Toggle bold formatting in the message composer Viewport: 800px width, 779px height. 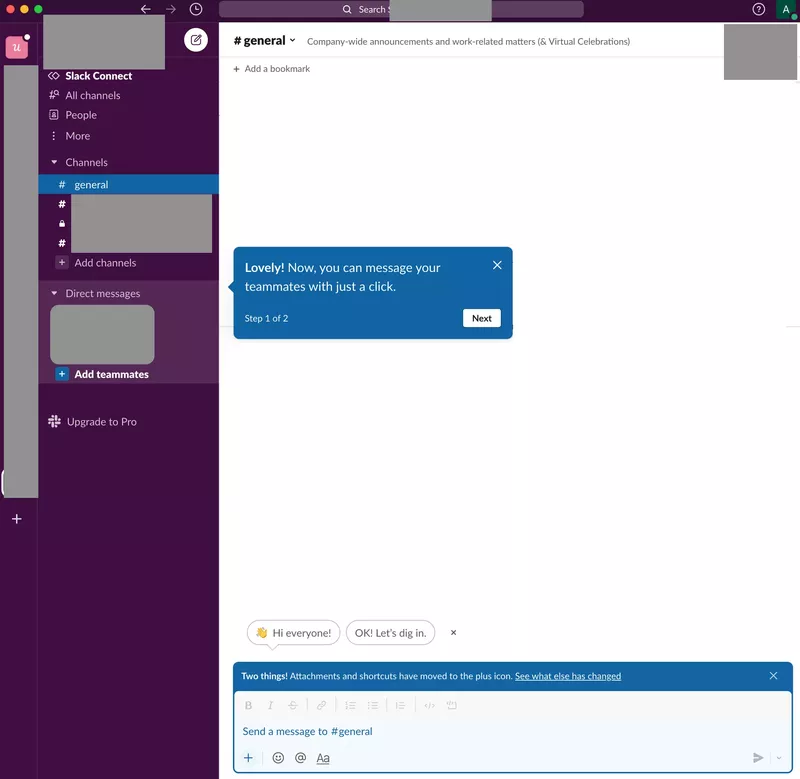click(x=248, y=705)
